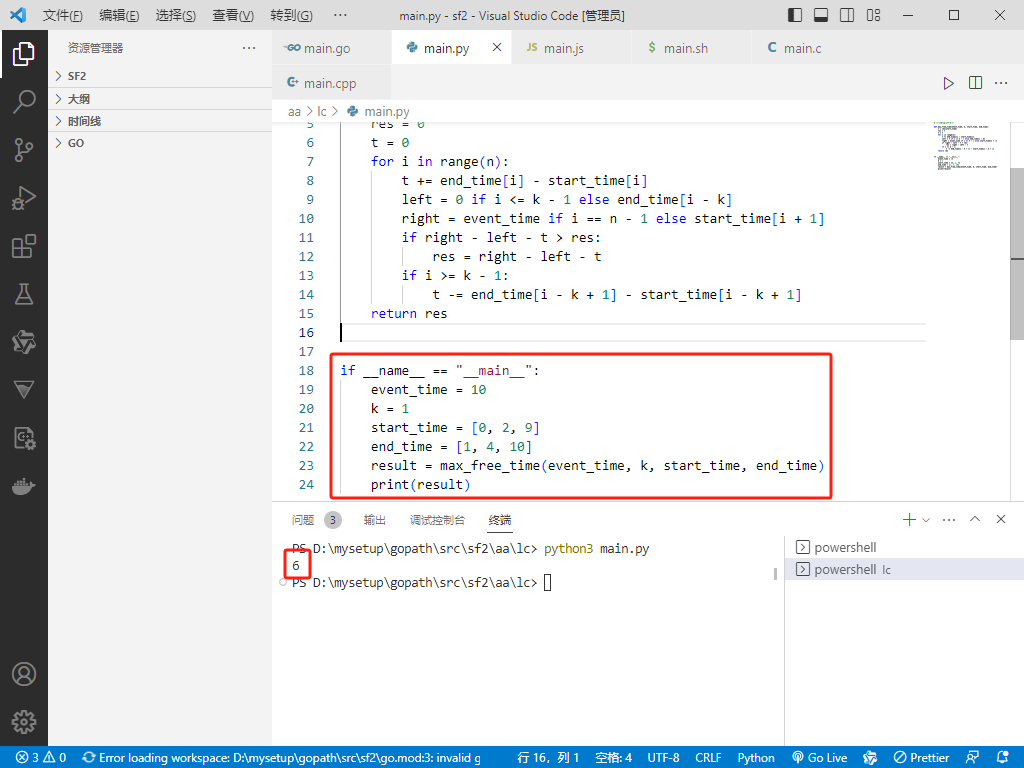1024x768 pixels.
Task: Open Run and Debug view
Action: point(24,198)
